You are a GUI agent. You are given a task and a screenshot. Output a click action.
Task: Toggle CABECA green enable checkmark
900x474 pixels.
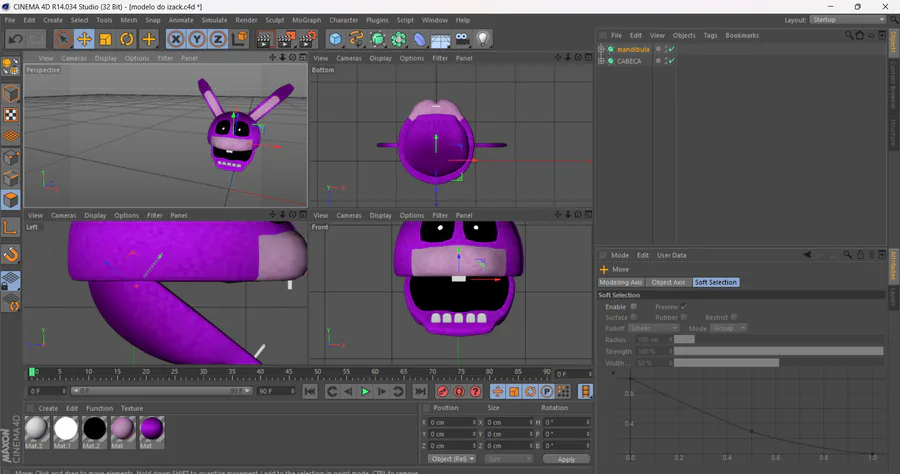pyautogui.click(x=672, y=61)
